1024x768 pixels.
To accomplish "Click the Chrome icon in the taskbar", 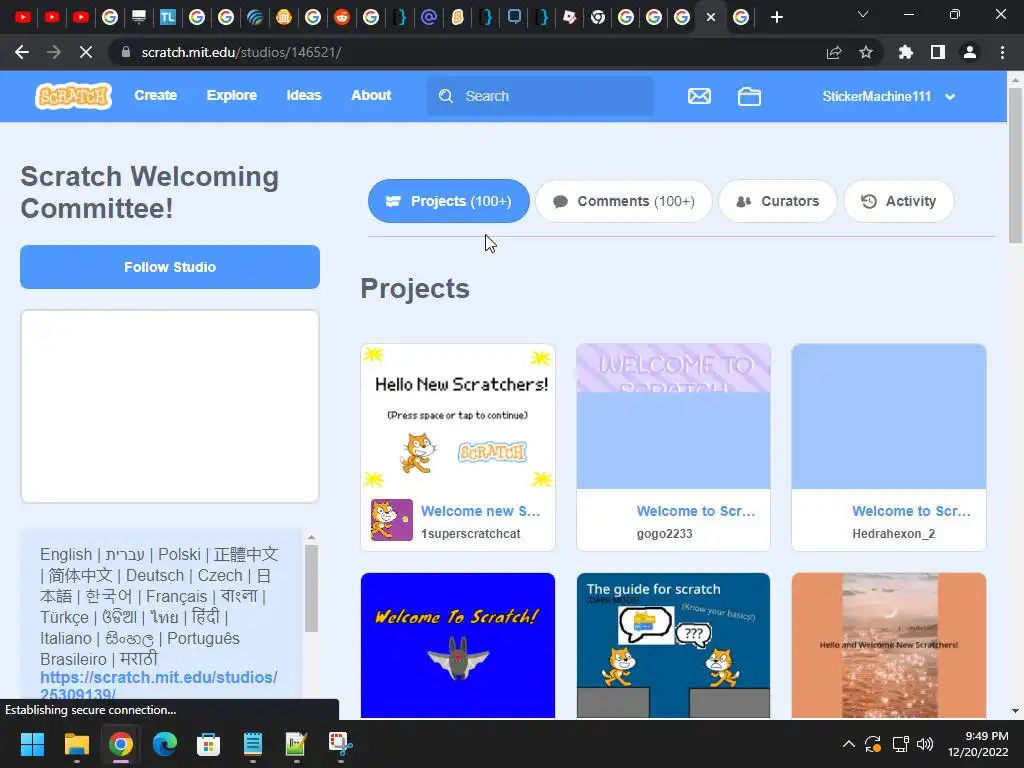I will point(121,744).
